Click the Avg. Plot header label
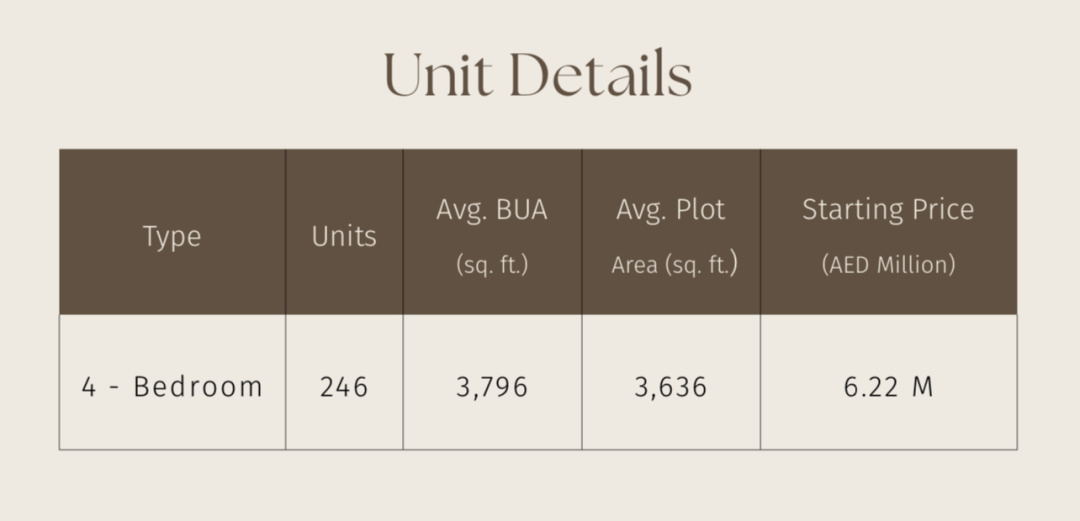Image resolution: width=1080 pixels, height=521 pixels. (671, 210)
